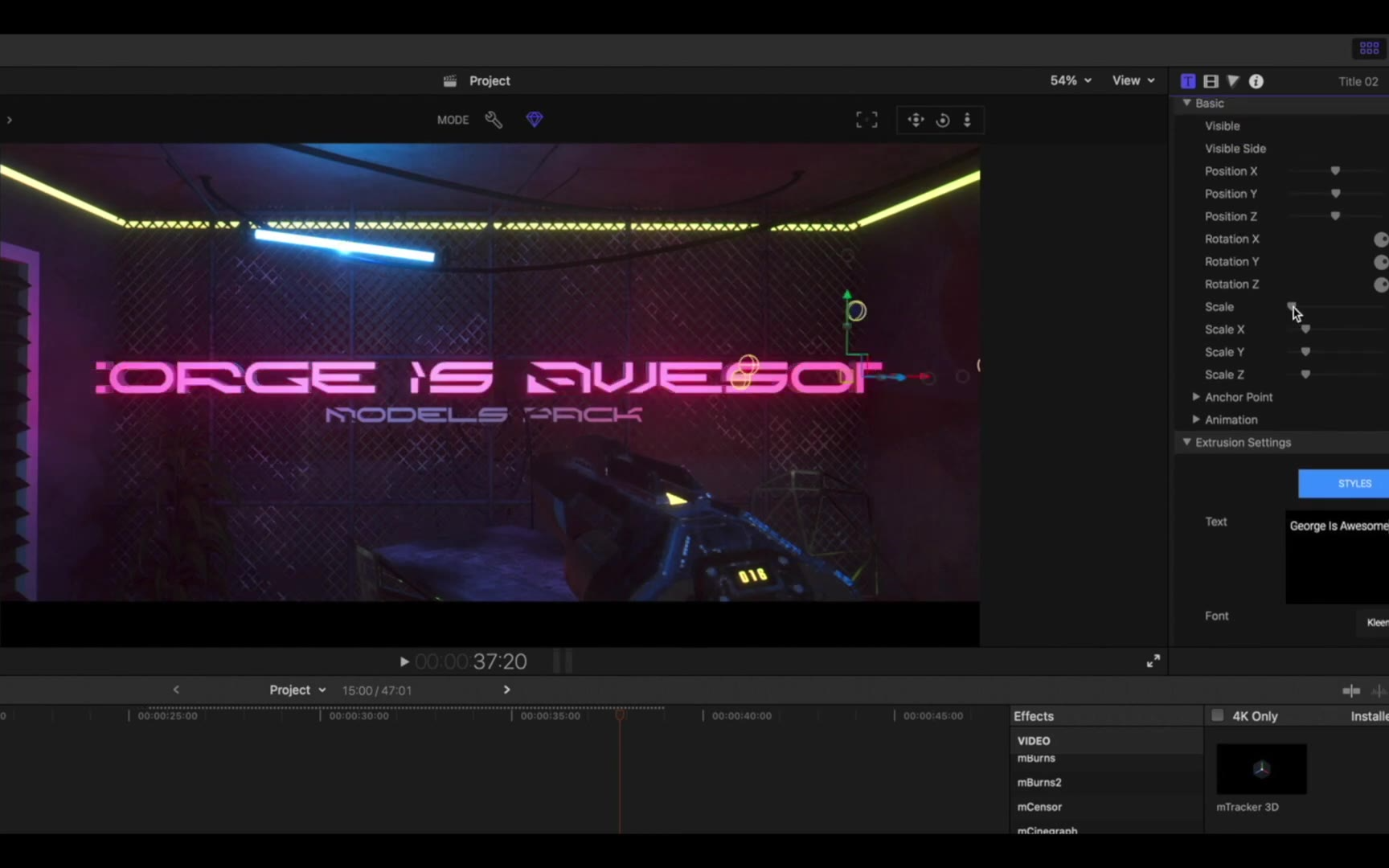The height and width of the screenshot is (868, 1389).
Task: Click the wrench icon next to MODE
Action: click(x=494, y=120)
